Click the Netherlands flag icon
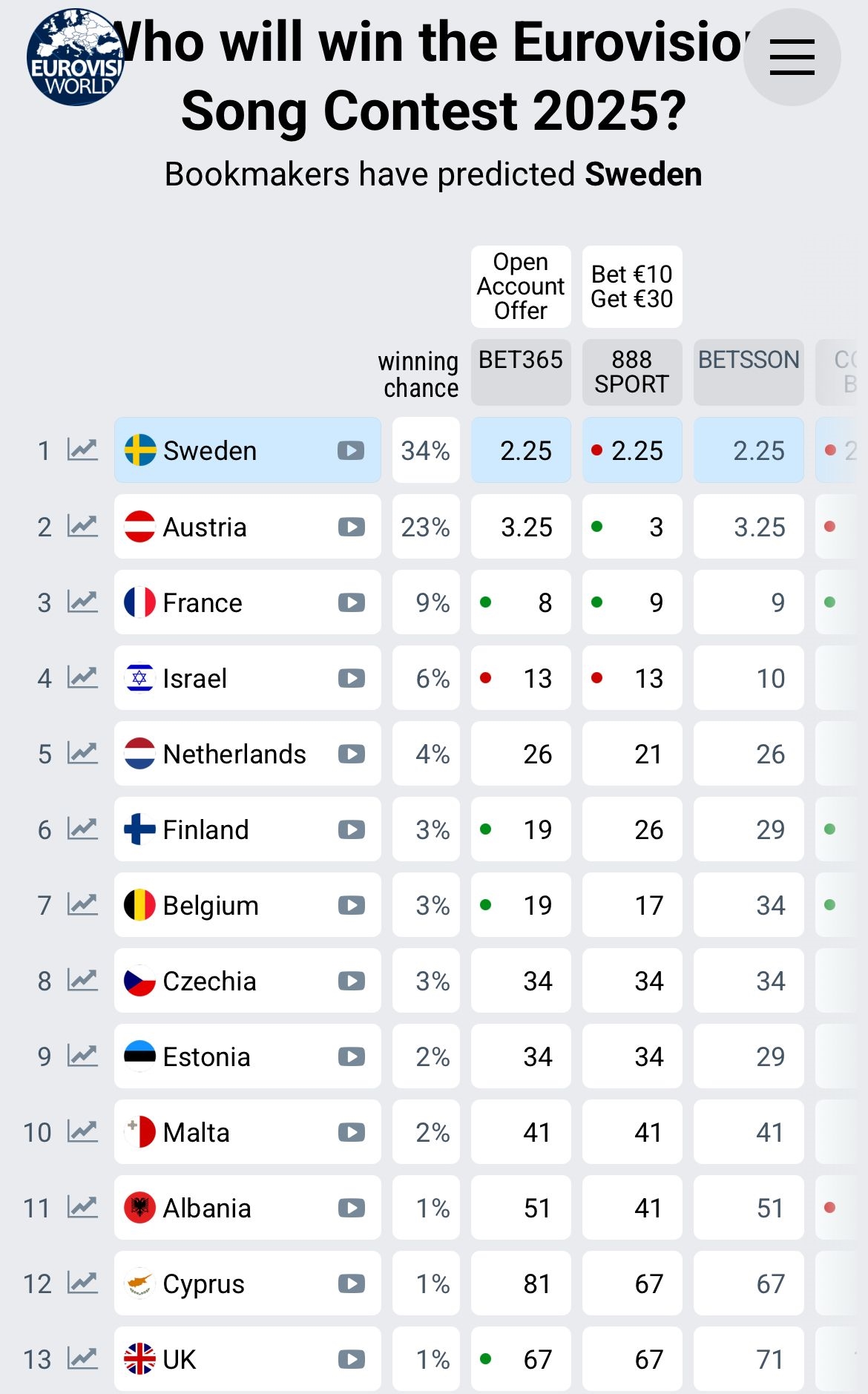 pyautogui.click(x=139, y=754)
